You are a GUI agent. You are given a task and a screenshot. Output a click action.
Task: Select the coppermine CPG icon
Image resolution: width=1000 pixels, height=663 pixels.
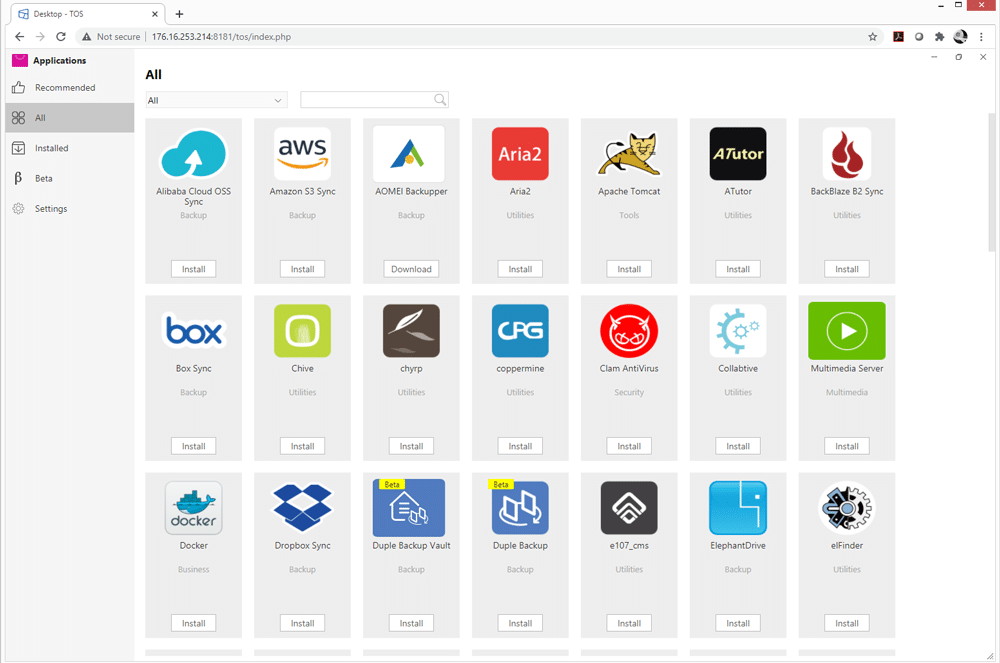[520, 330]
